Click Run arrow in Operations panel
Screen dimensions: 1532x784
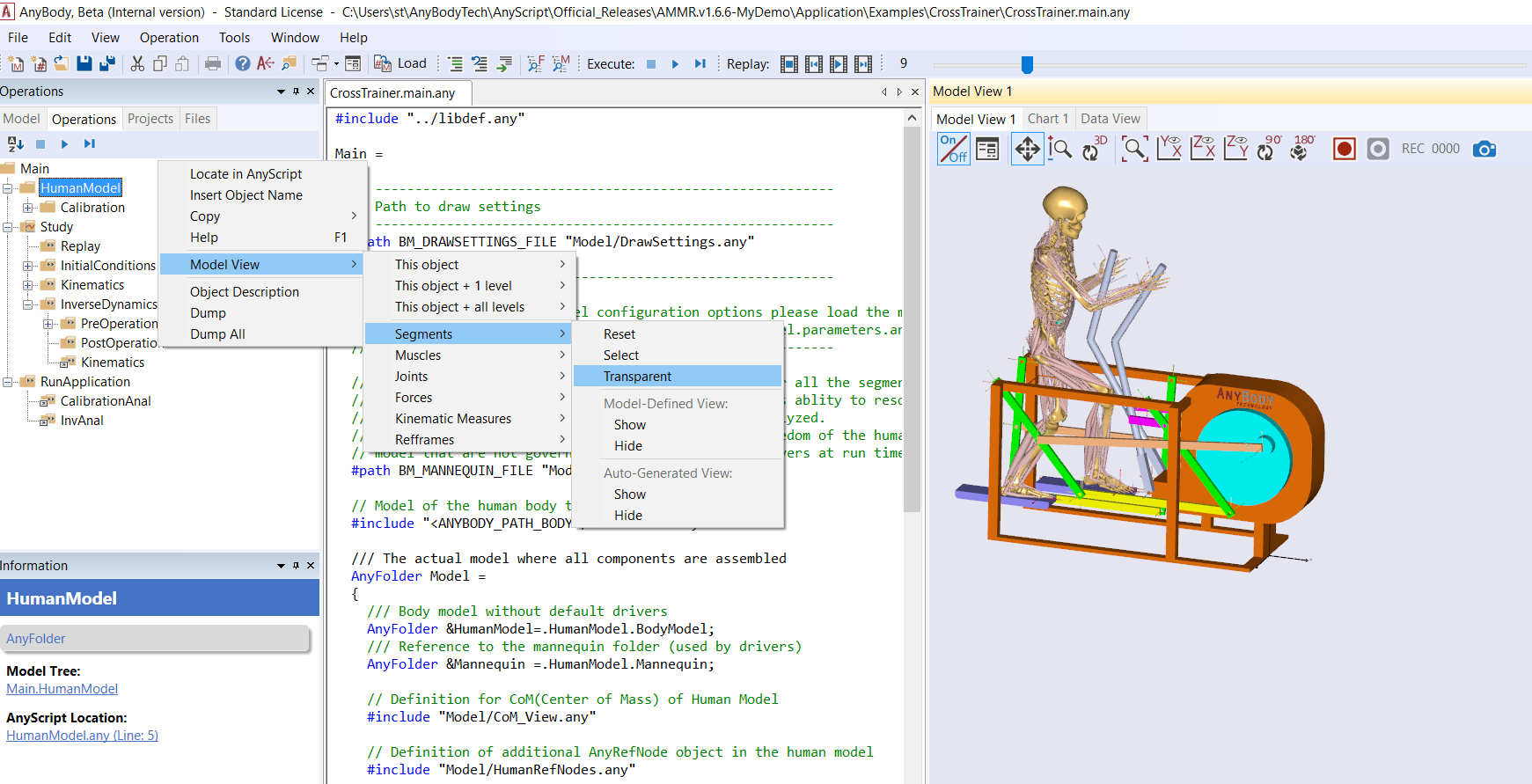64,143
